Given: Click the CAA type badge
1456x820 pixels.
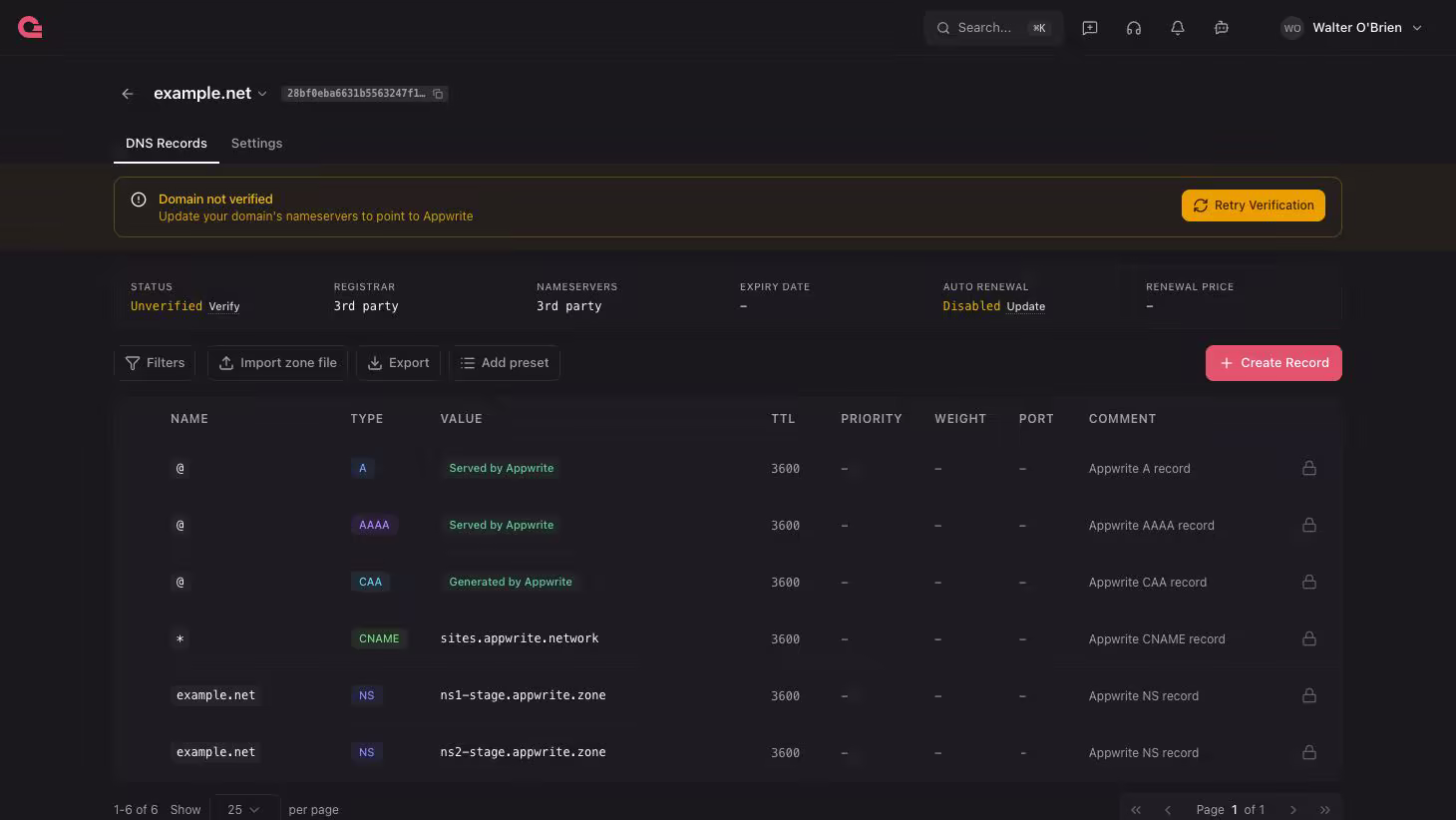Looking at the screenshot, I should tap(370, 582).
